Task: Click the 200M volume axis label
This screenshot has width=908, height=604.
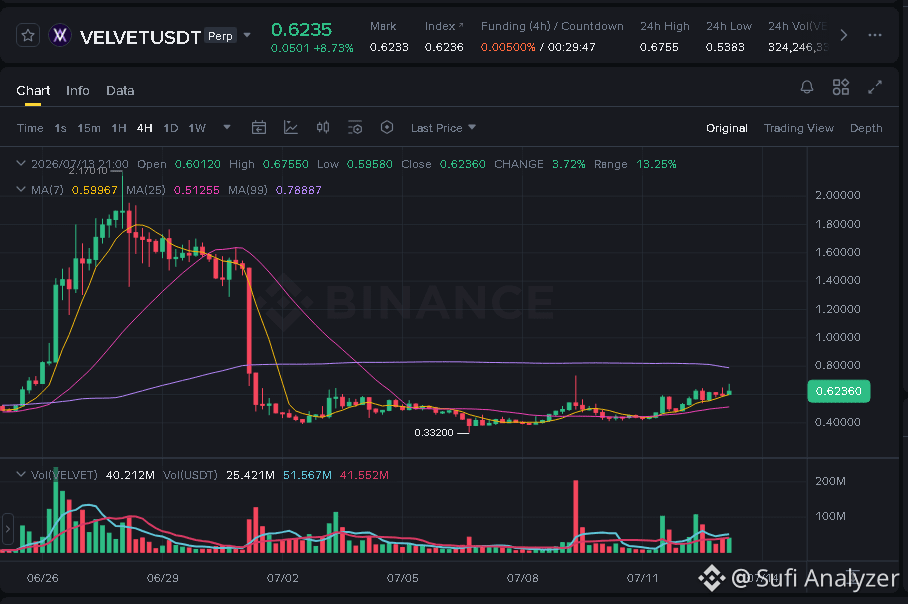Action: pos(830,481)
